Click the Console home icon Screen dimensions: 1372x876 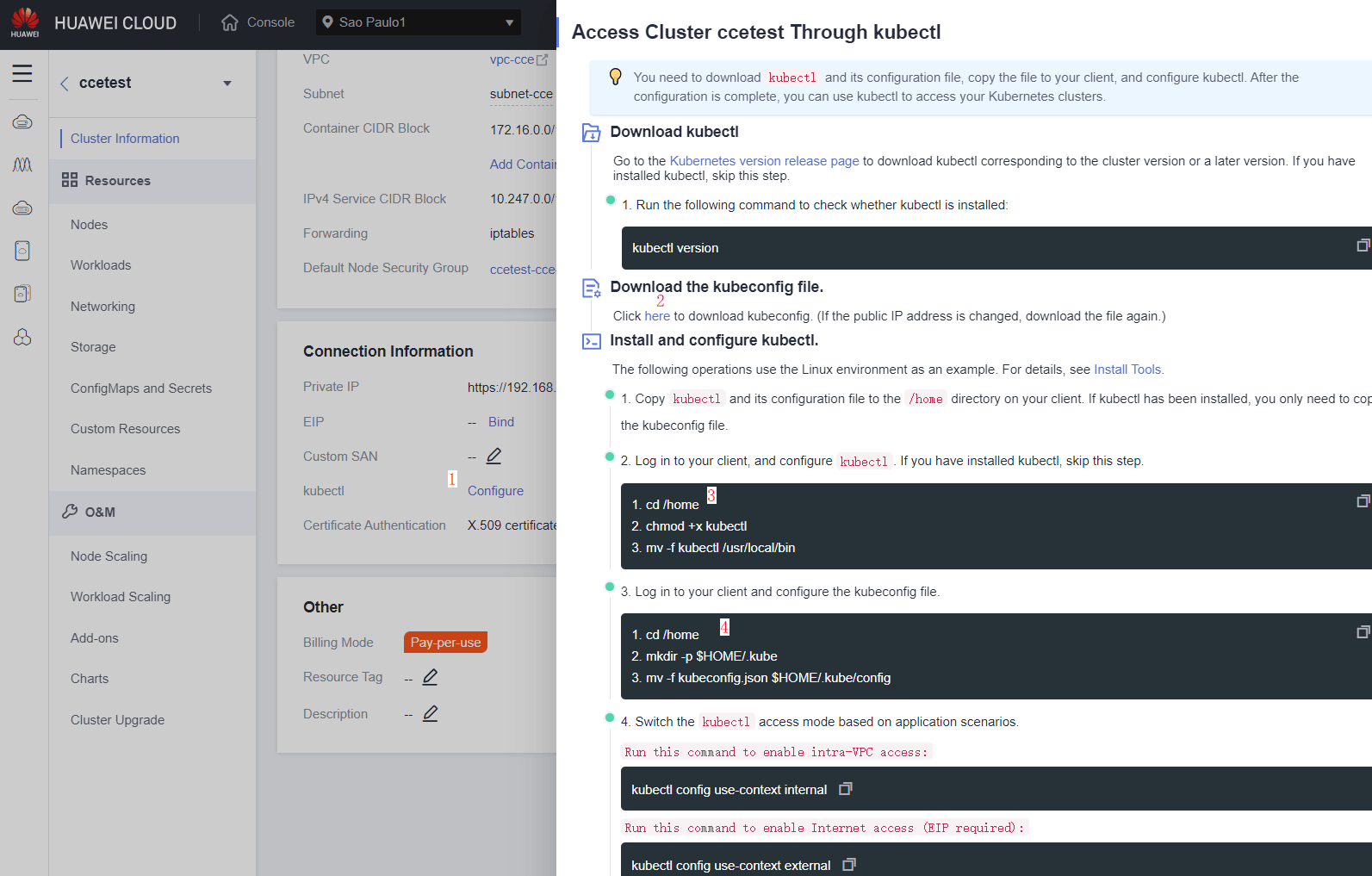pos(229,22)
